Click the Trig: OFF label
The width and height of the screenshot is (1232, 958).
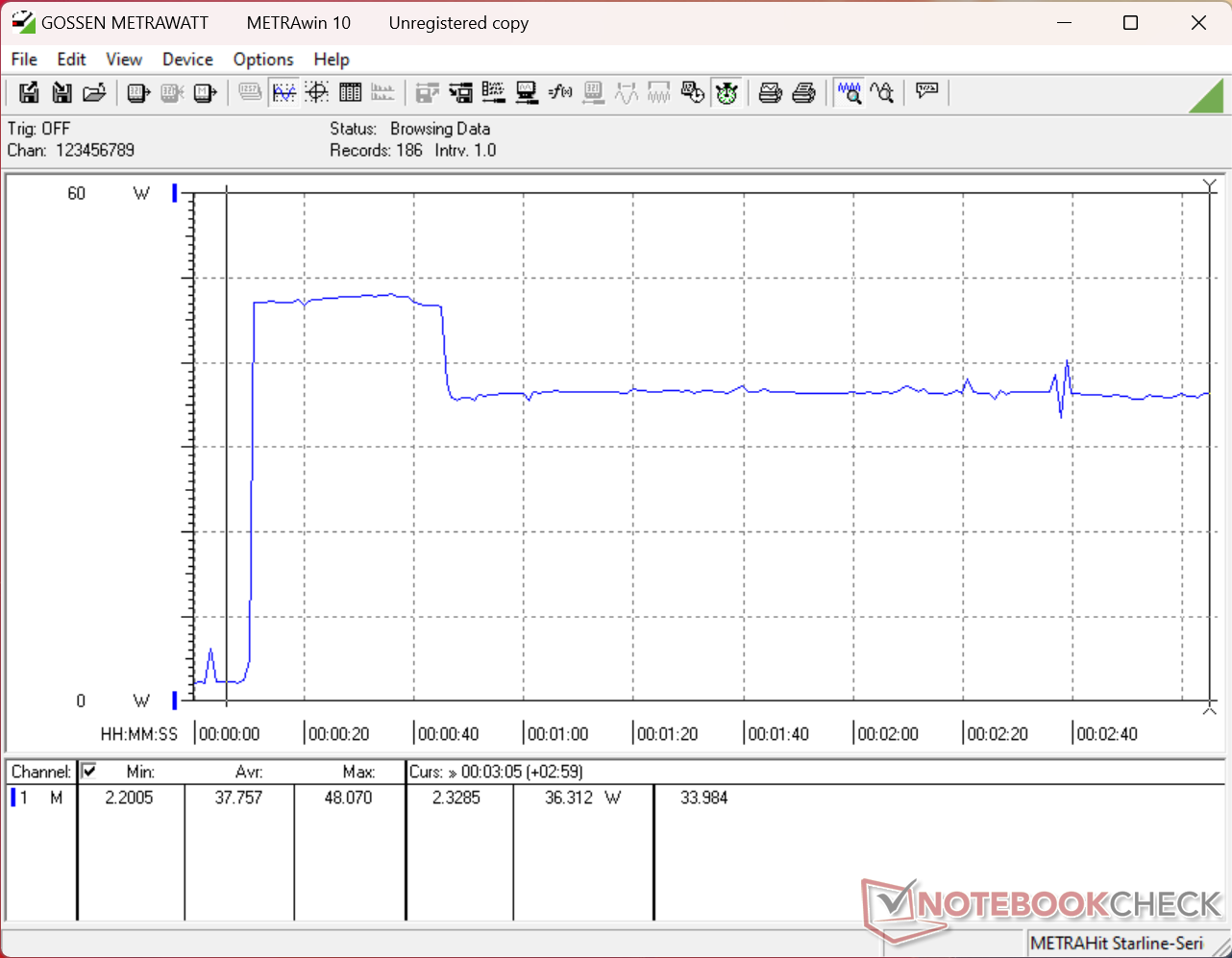click(38, 128)
